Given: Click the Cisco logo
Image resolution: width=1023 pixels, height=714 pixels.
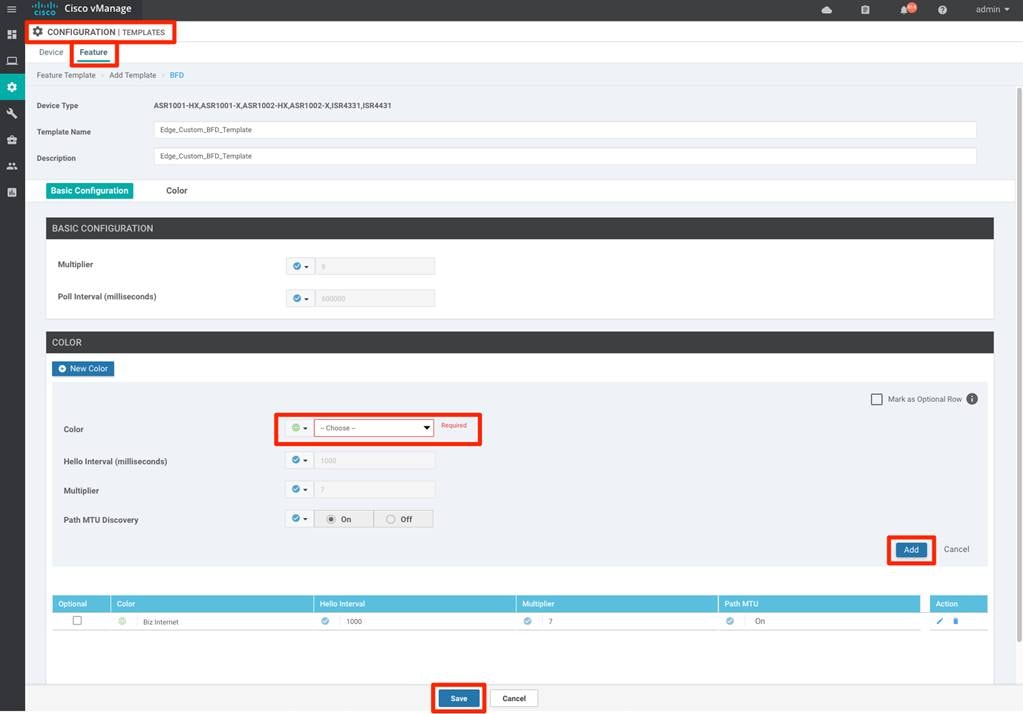Looking at the screenshot, I should tap(44, 8).
